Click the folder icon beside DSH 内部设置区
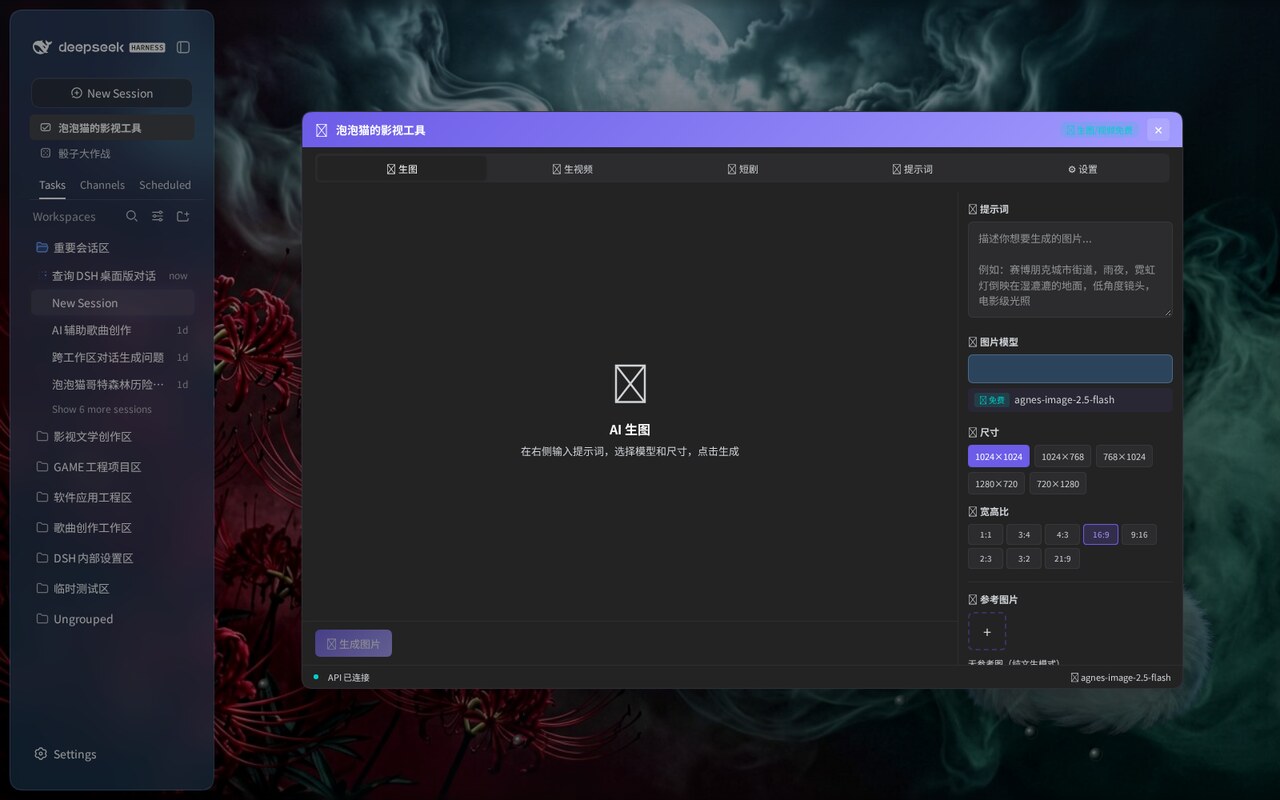This screenshot has width=1280, height=800. point(42,558)
